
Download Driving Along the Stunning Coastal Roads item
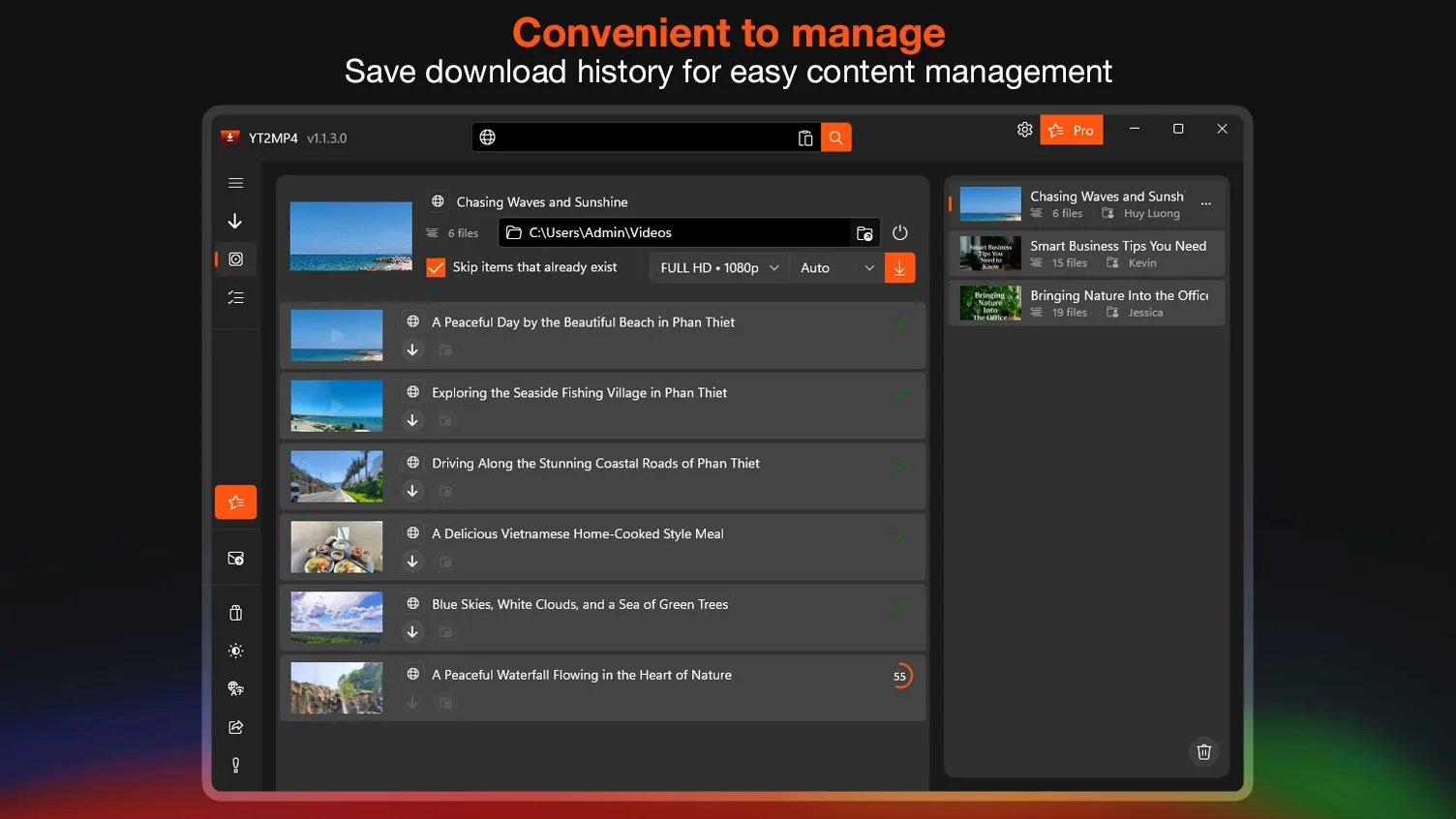(412, 491)
